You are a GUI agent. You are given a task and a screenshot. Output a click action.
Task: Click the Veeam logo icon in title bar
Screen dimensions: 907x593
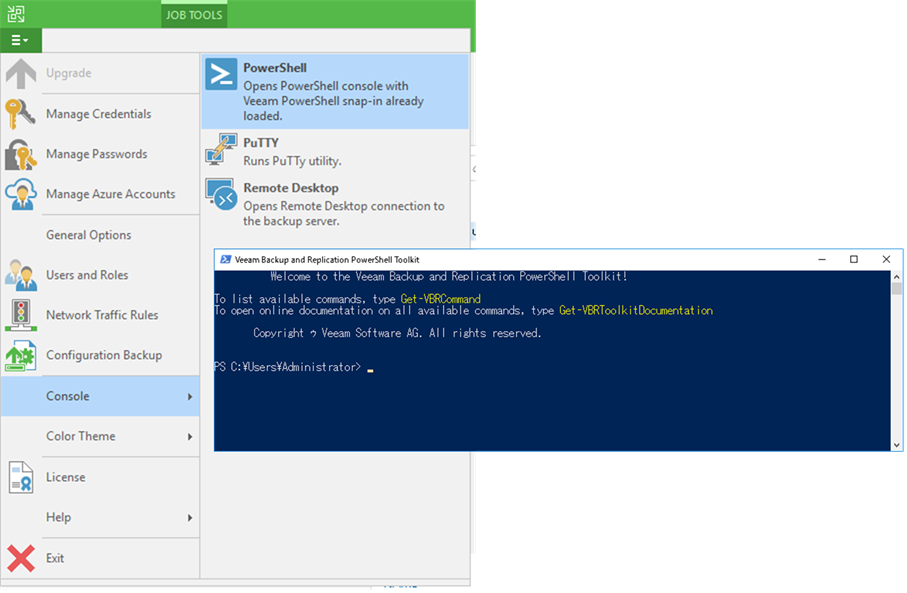[x=16, y=14]
